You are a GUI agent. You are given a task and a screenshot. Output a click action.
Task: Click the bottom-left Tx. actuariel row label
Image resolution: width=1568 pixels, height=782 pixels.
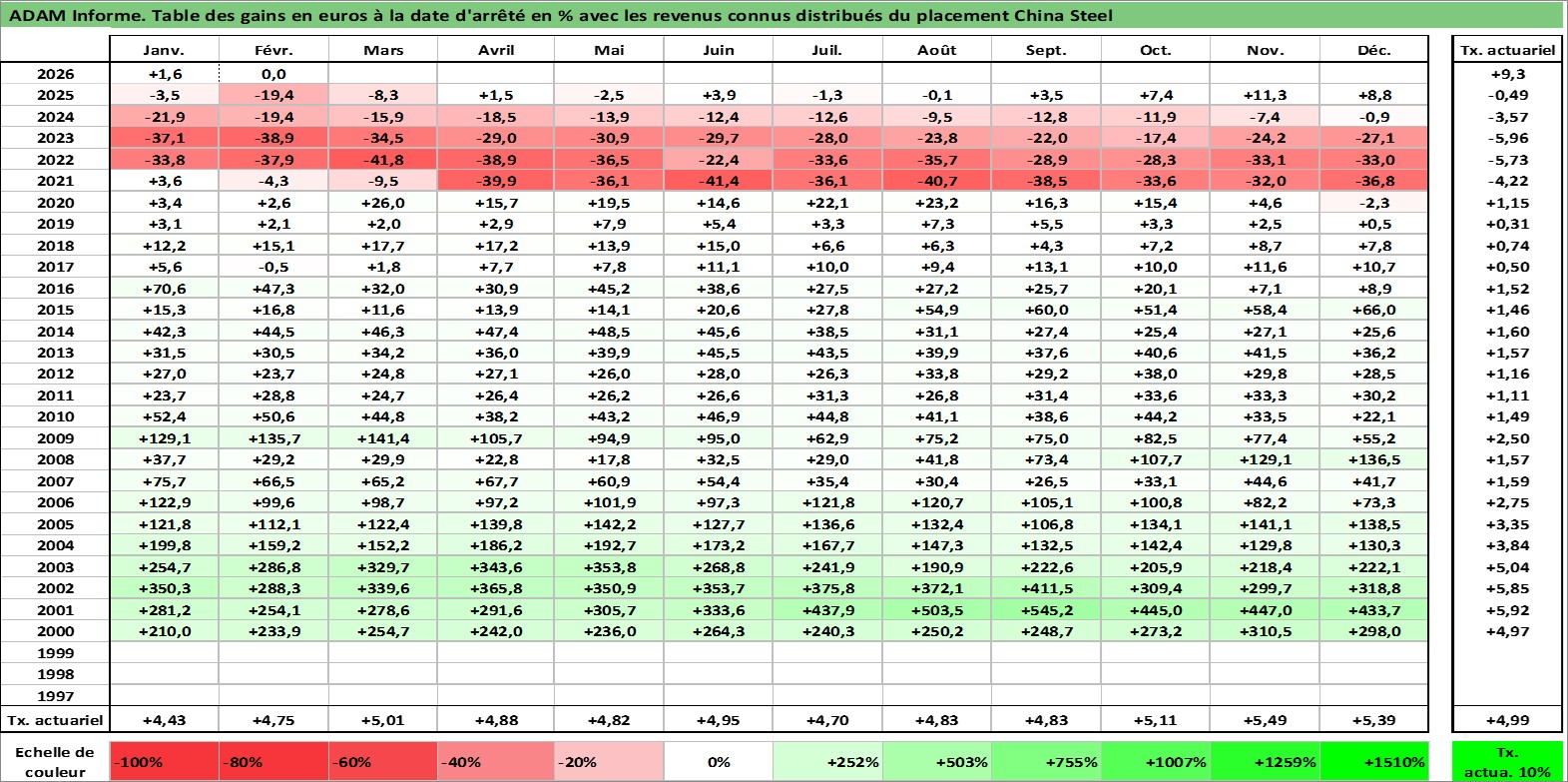[55, 720]
